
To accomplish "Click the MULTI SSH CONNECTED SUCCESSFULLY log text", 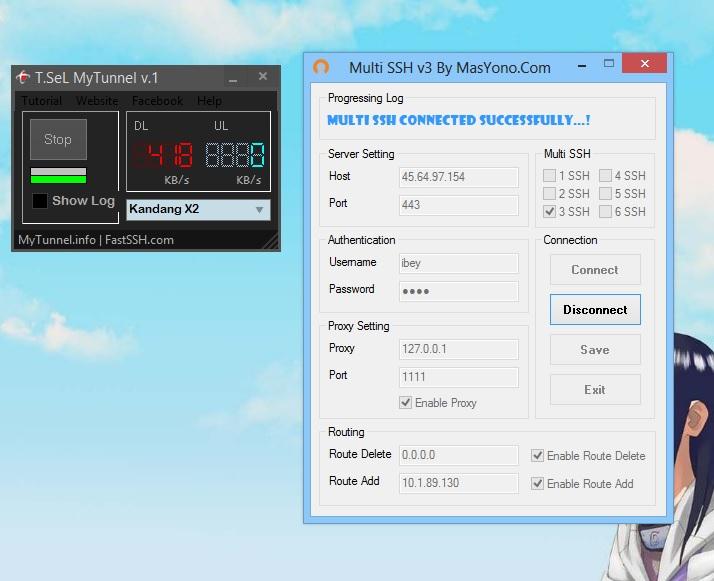I will tap(459, 120).
